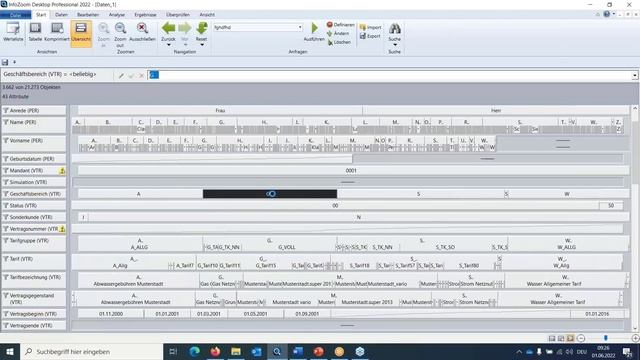Viewport: 640px width, 360px height.
Task: Select the Geburtsdatum (PER) attribute
Action: 33,159
